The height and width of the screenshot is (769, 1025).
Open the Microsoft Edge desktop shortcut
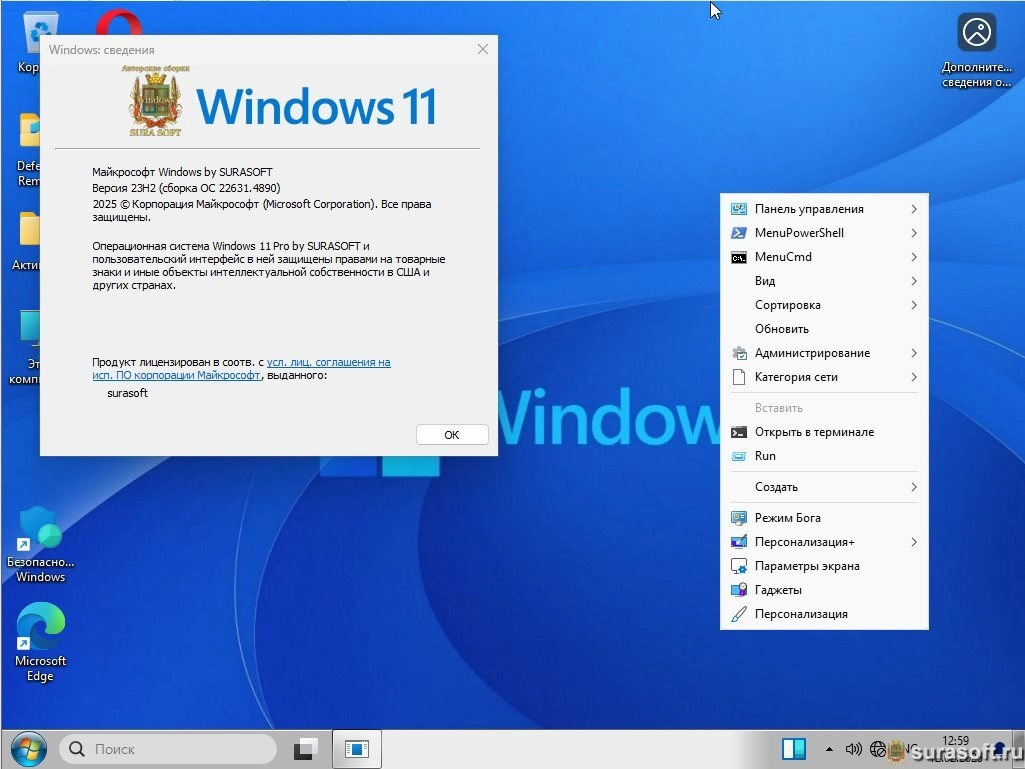(x=41, y=642)
